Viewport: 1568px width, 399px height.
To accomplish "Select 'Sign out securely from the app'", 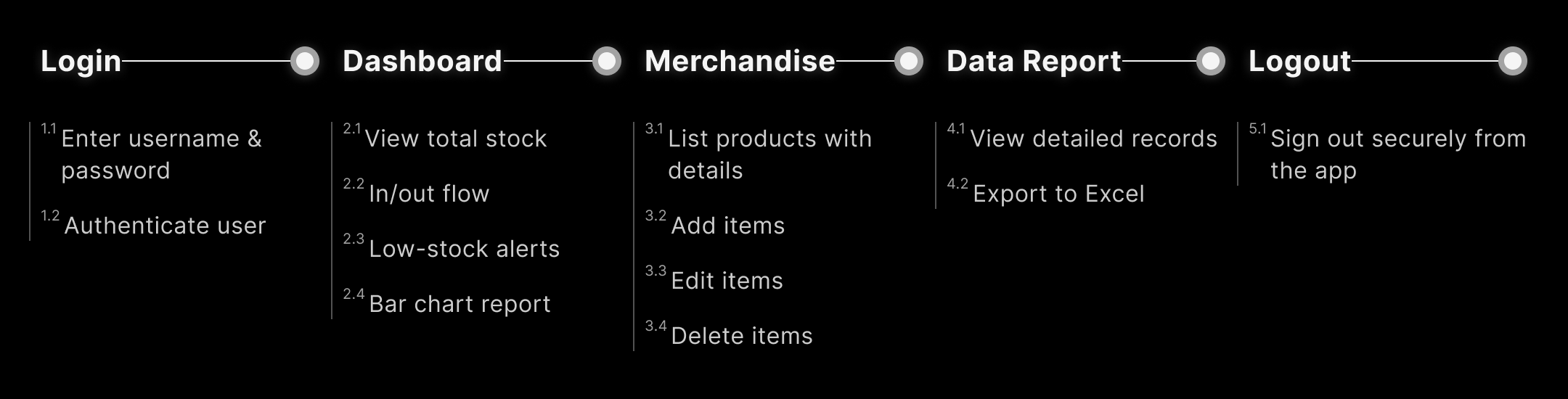I will (x=1397, y=154).
